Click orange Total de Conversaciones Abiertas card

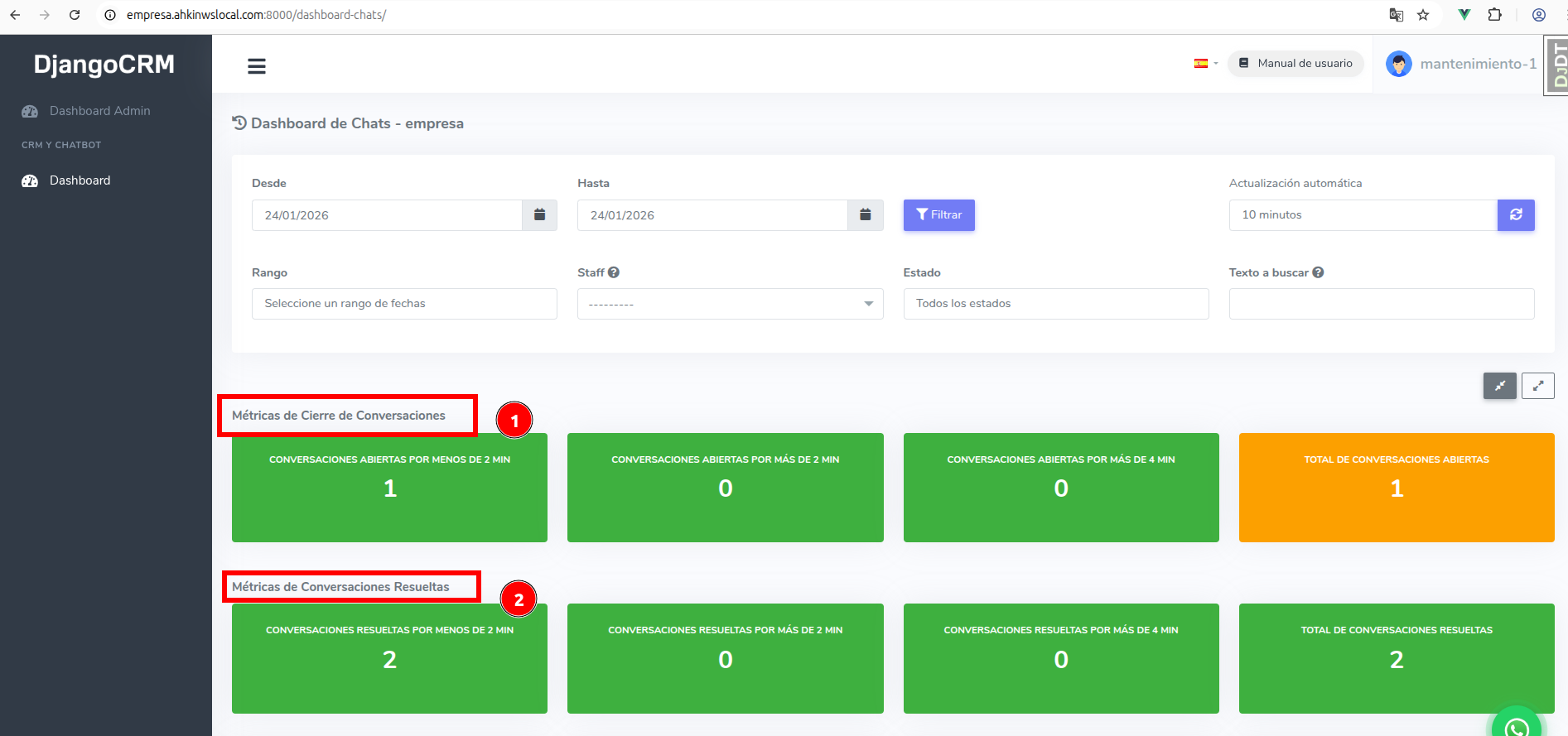click(x=1396, y=488)
